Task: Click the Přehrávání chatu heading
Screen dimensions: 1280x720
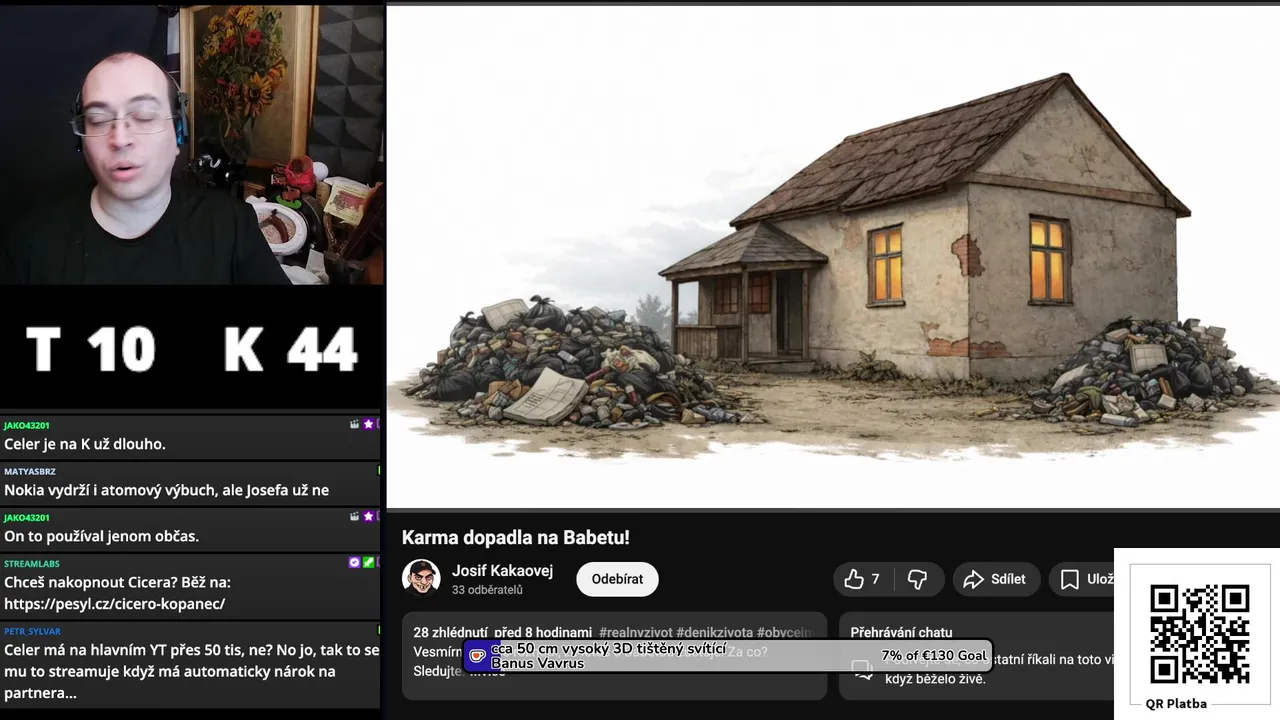Action: [x=901, y=633]
